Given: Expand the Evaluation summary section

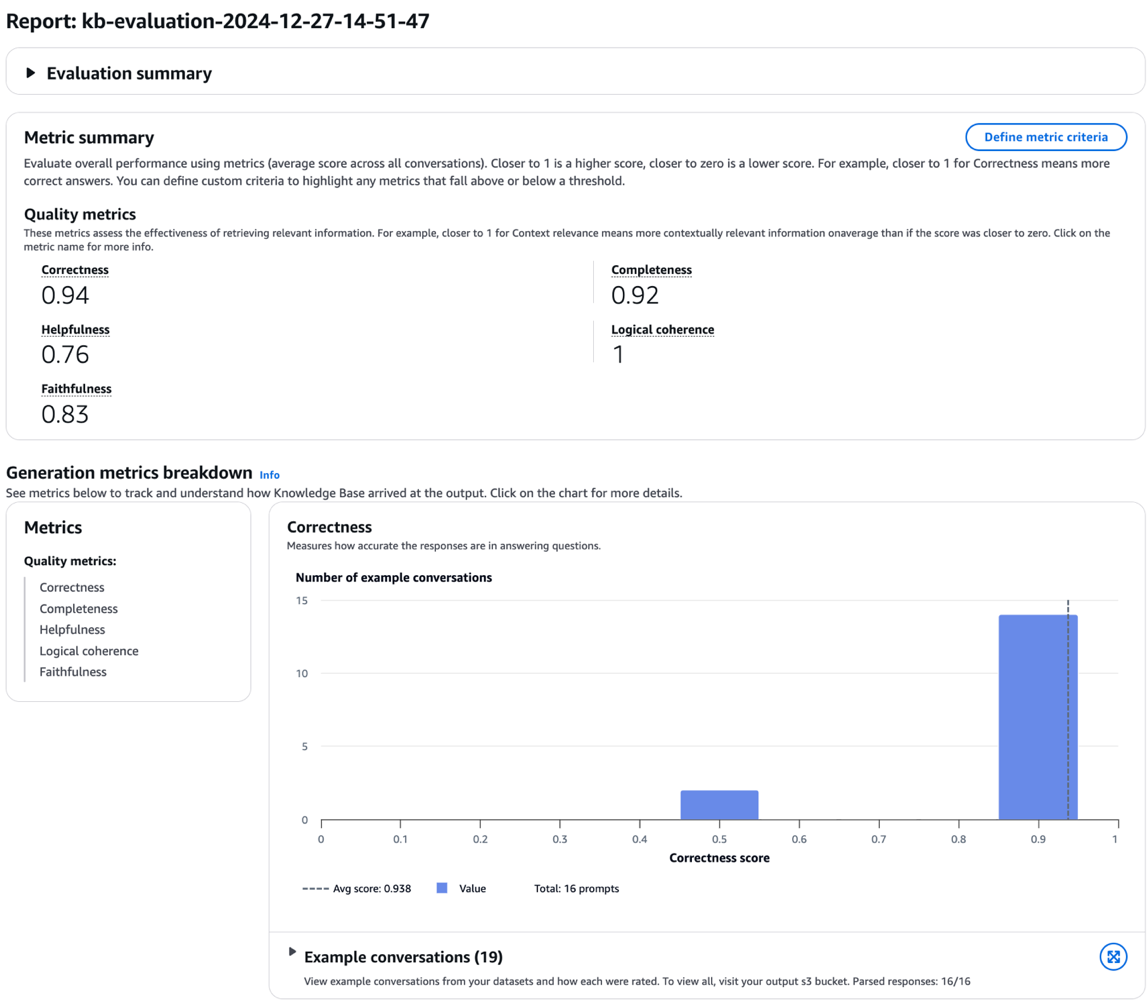Looking at the screenshot, I should click(x=30, y=72).
